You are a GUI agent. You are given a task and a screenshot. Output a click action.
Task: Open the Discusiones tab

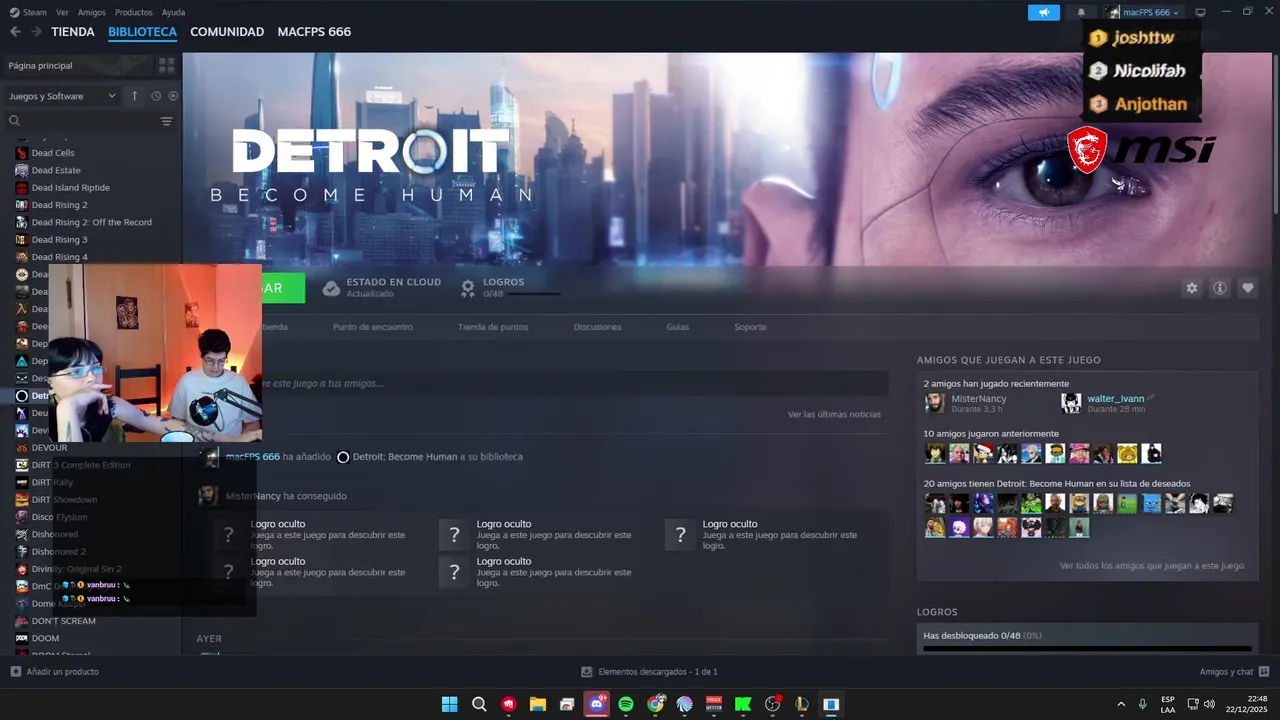[x=597, y=327]
